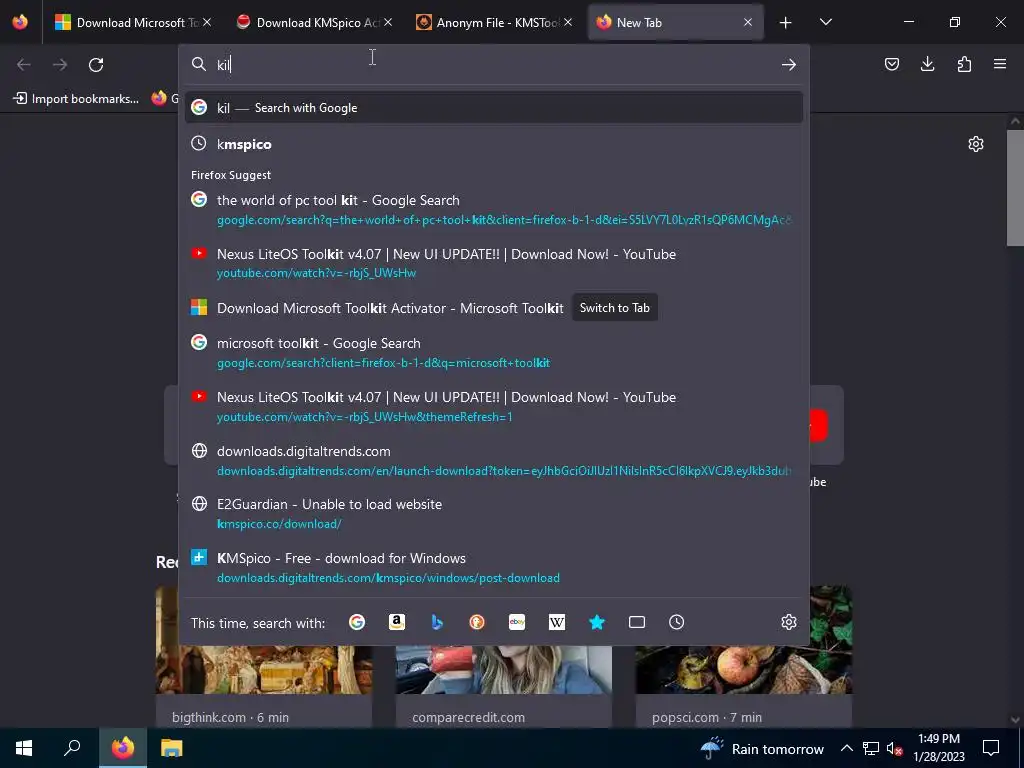Open the comparecredit.com story thumbnail

(504, 670)
